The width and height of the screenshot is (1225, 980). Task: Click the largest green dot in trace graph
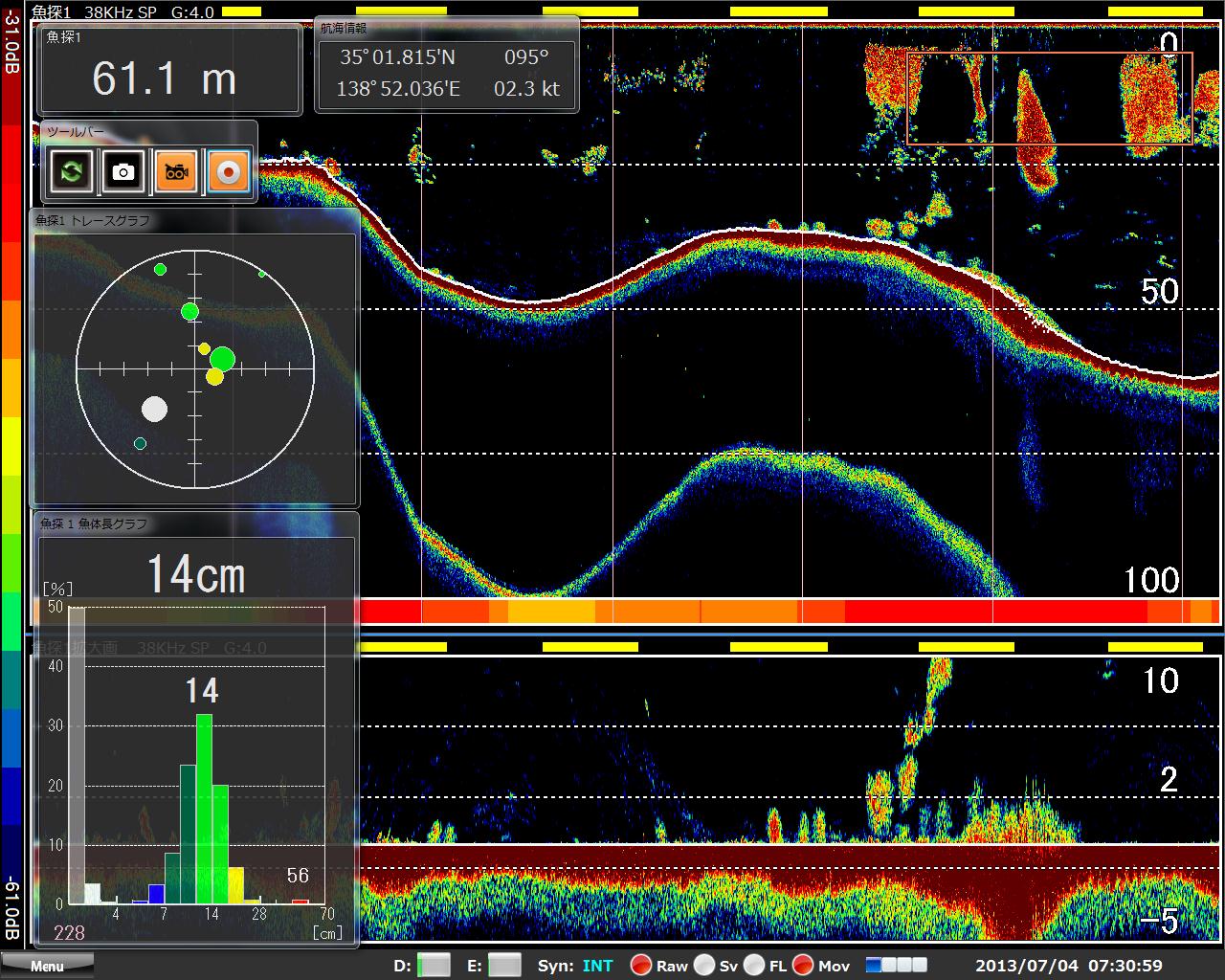coord(222,359)
